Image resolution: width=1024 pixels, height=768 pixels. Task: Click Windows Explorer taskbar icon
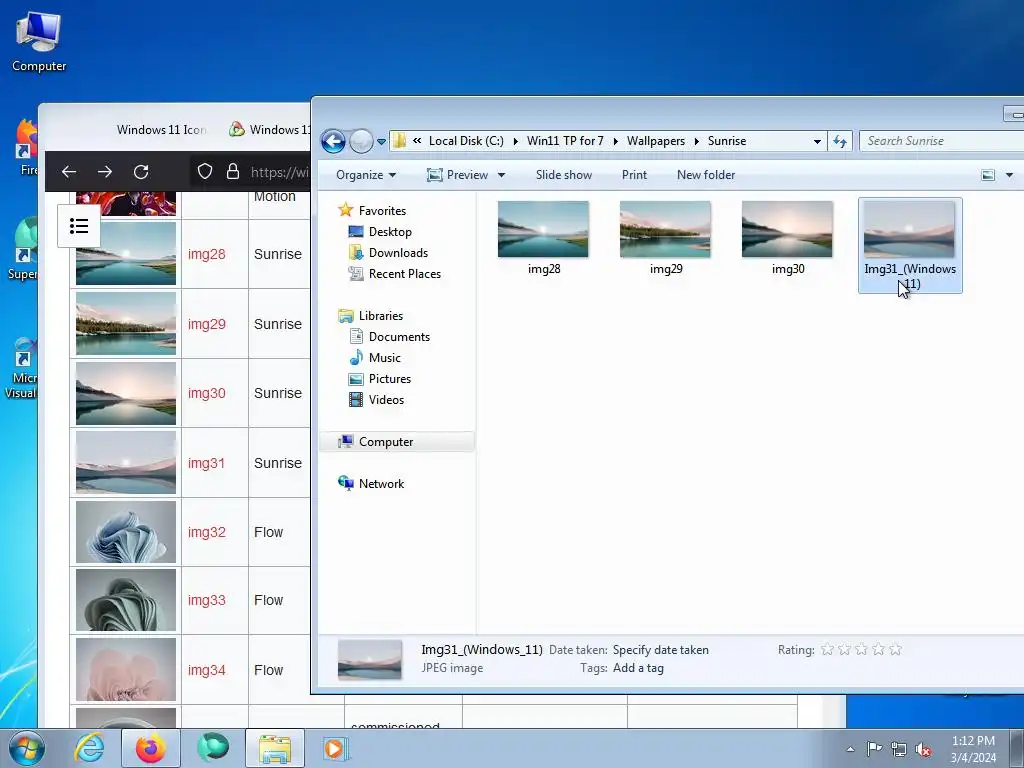coord(275,748)
